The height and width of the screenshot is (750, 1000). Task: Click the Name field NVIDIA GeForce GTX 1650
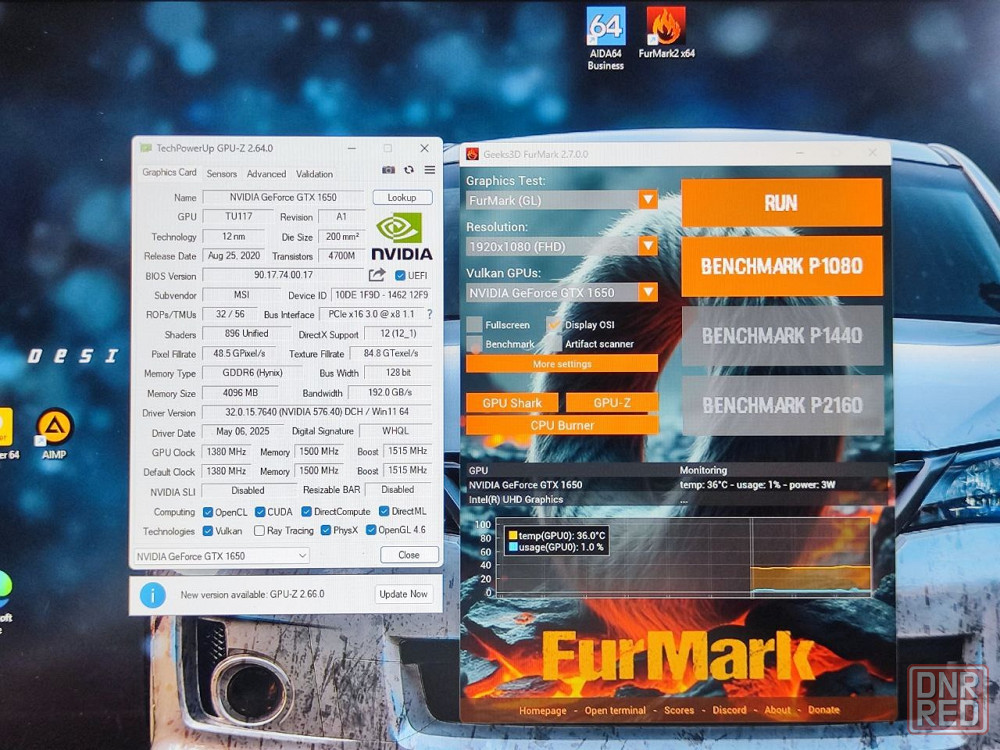click(283, 197)
